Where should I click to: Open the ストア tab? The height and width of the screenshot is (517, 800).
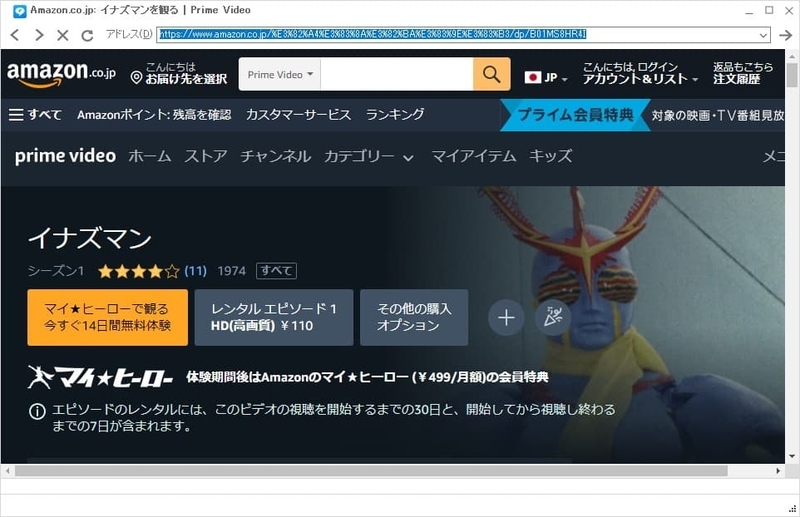click(206, 156)
